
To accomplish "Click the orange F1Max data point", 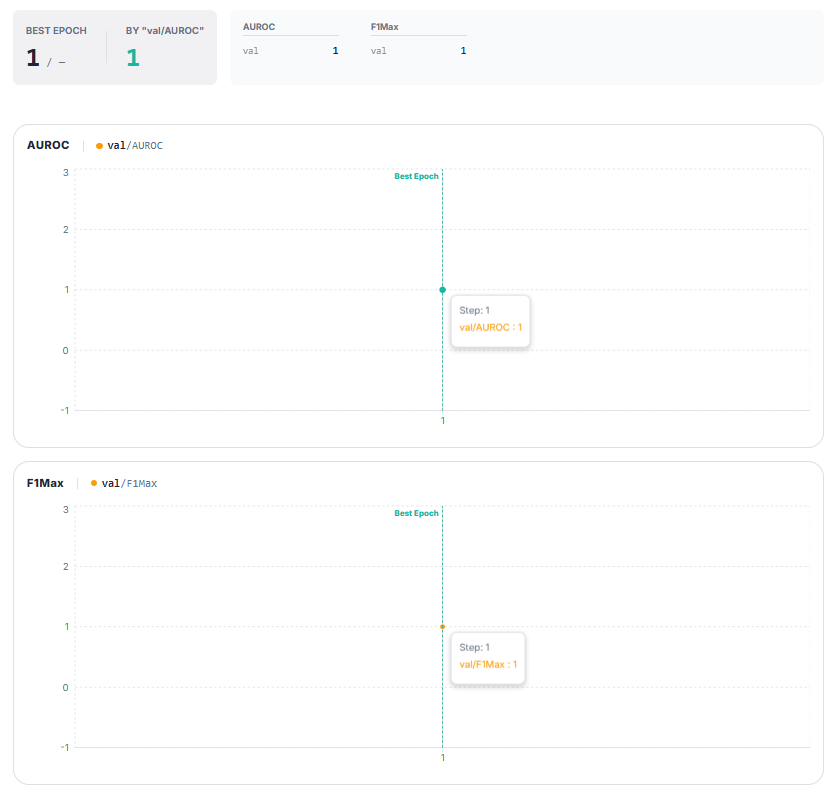I will click(x=443, y=627).
